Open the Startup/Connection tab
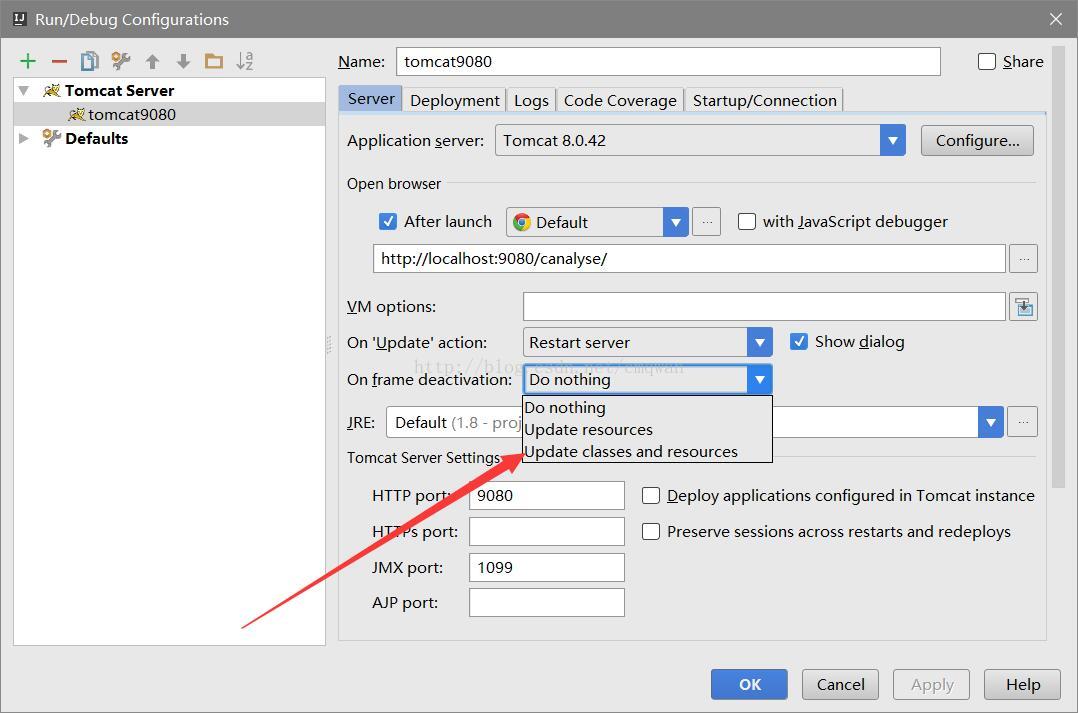The height and width of the screenshot is (713, 1078). pyautogui.click(x=764, y=100)
